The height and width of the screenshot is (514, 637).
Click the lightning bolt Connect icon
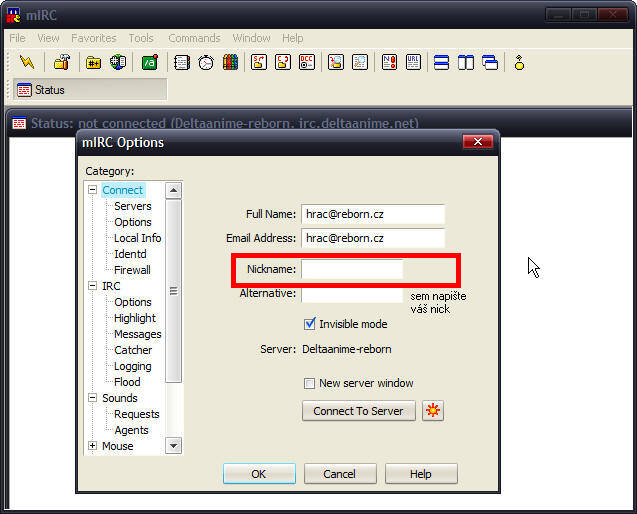(x=26, y=62)
